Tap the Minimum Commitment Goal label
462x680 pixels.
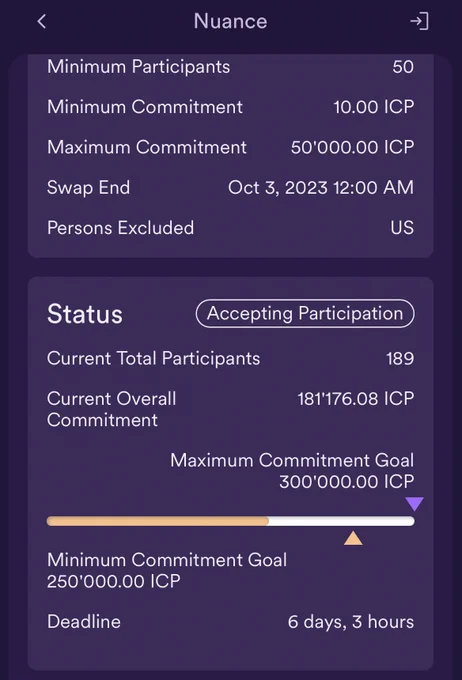(167, 560)
